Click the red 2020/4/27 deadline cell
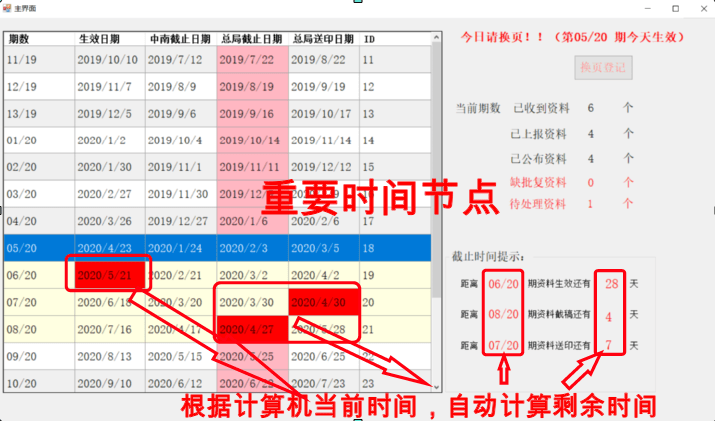Viewport: 715px width, 421px height. [x=252, y=328]
